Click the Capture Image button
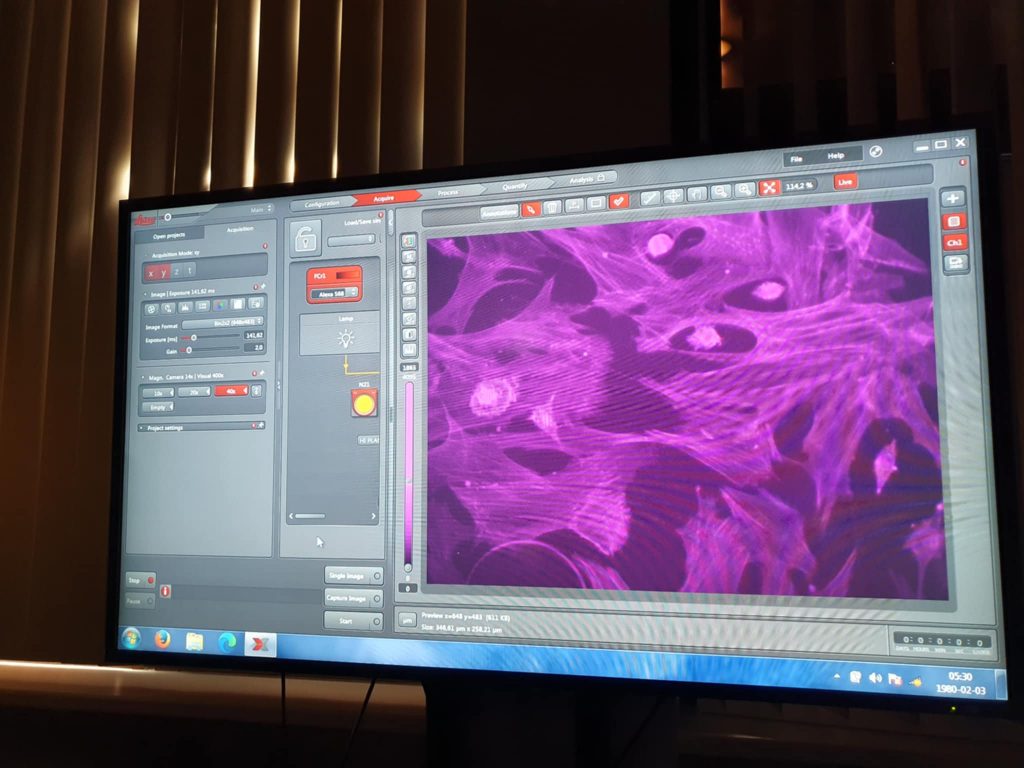The height and width of the screenshot is (768, 1024). point(353,598)
